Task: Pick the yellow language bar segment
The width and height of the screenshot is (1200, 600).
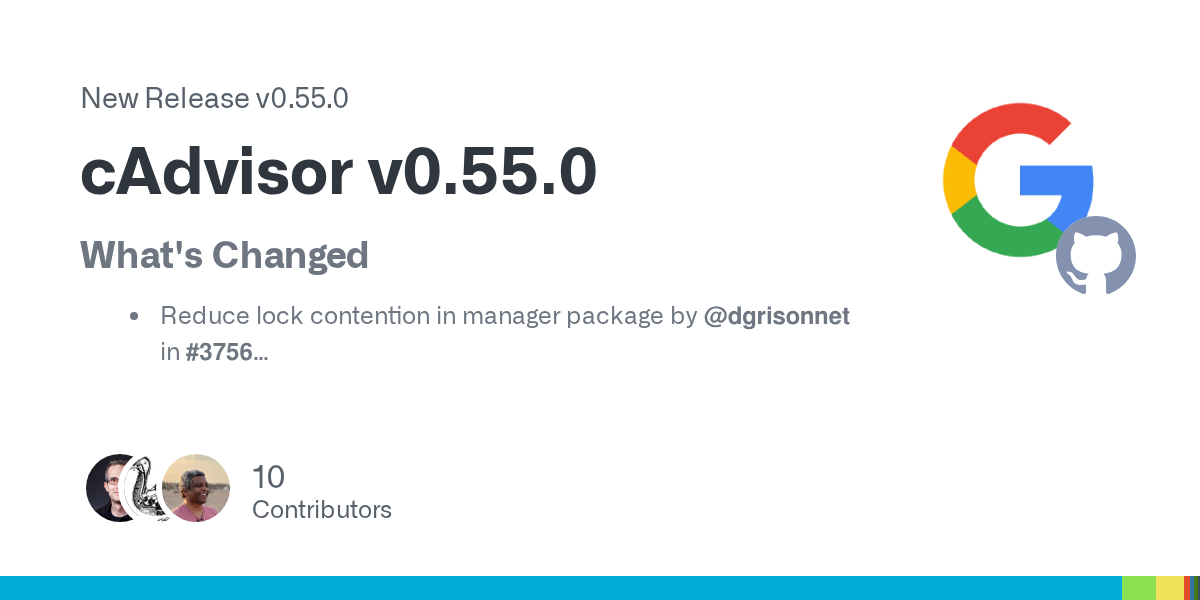Action: (x=1170, y=588)
